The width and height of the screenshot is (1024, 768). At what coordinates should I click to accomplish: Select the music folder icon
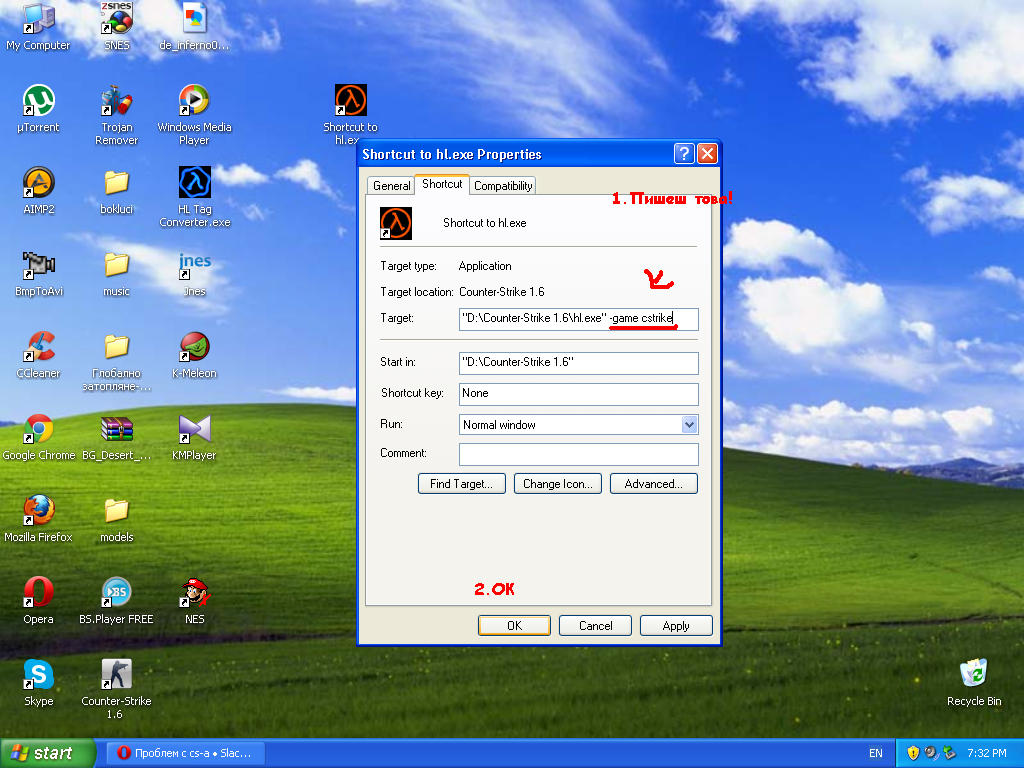pyautogui.click(x=116, y=272)
